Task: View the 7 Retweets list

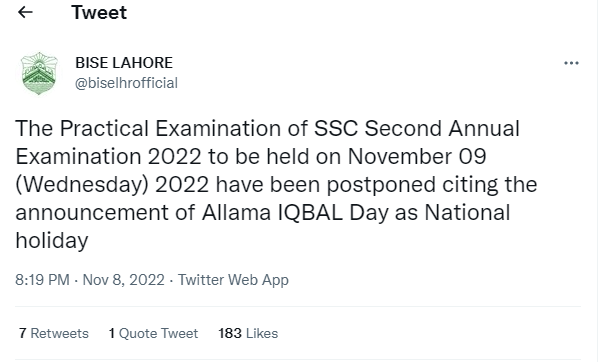Action: [x=54, y=333]
